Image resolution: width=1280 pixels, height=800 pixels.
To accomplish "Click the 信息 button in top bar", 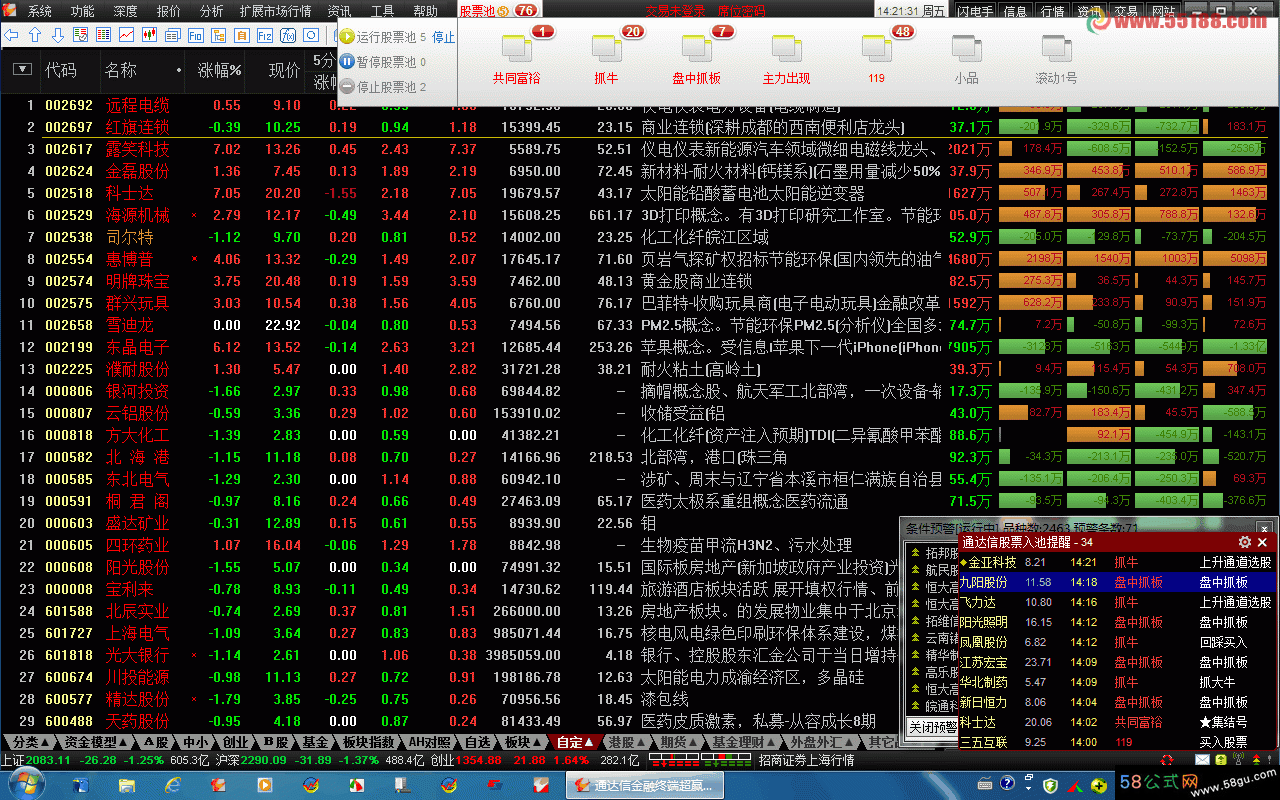I will 1015,11.
